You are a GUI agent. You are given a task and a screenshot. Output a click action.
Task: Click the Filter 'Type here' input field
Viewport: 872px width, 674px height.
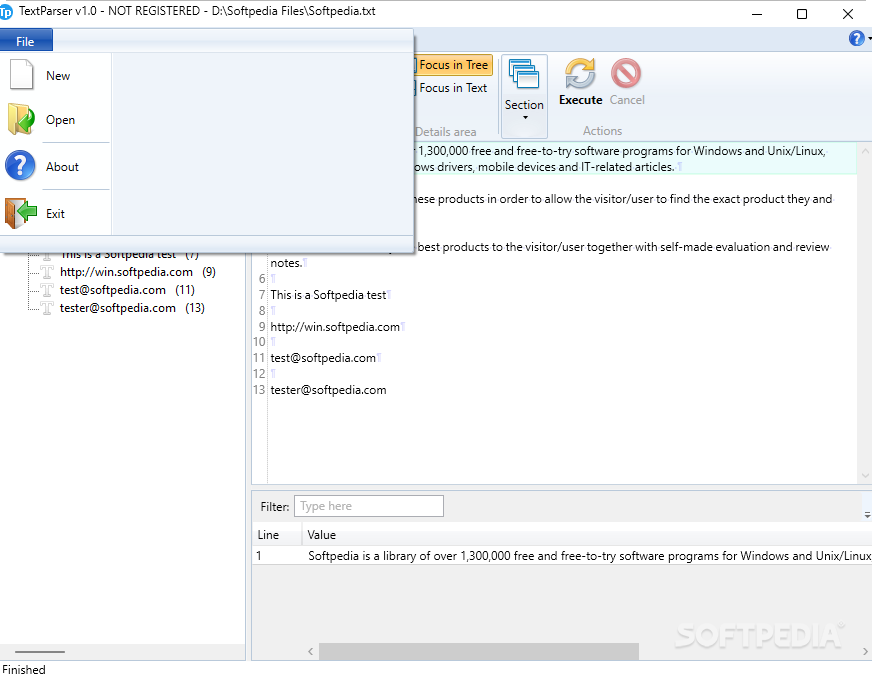[369, 506]
